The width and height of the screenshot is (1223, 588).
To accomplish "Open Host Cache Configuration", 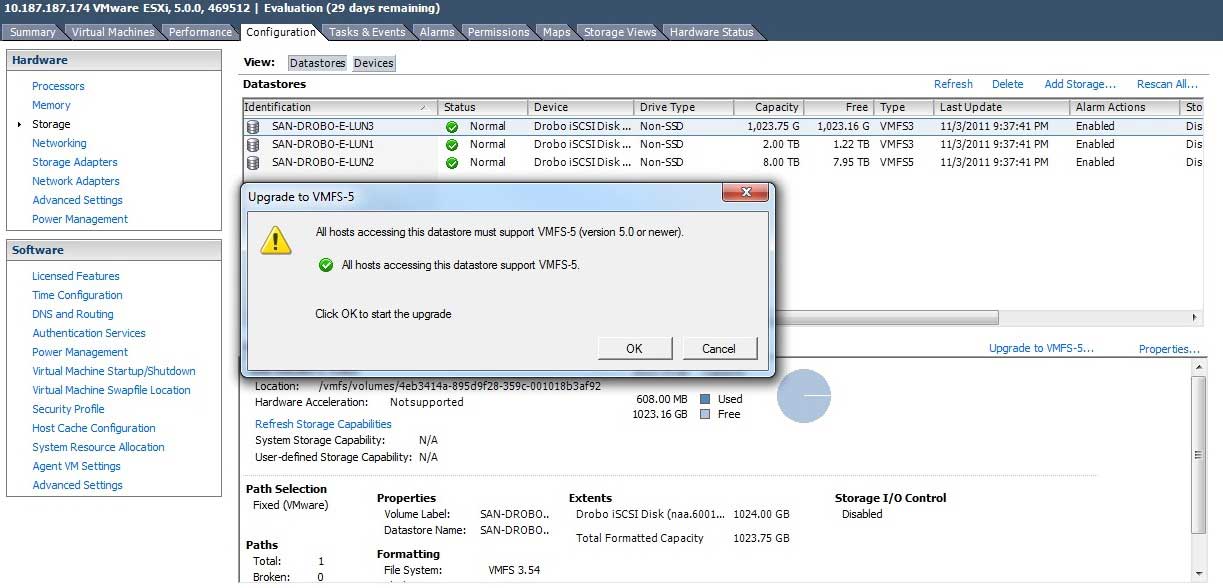I will pos(94,428).
